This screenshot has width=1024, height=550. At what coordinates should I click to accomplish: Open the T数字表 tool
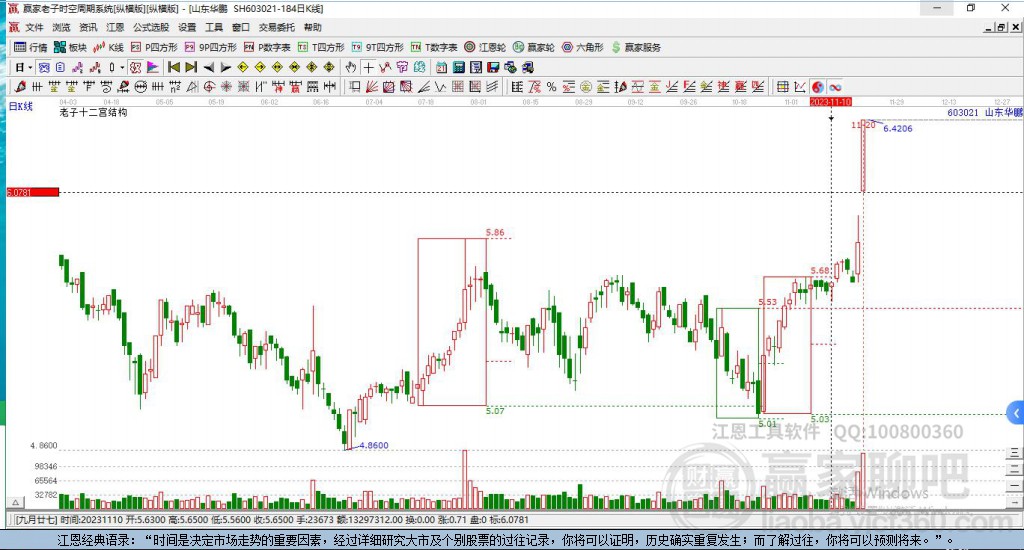tap(434, 47)
